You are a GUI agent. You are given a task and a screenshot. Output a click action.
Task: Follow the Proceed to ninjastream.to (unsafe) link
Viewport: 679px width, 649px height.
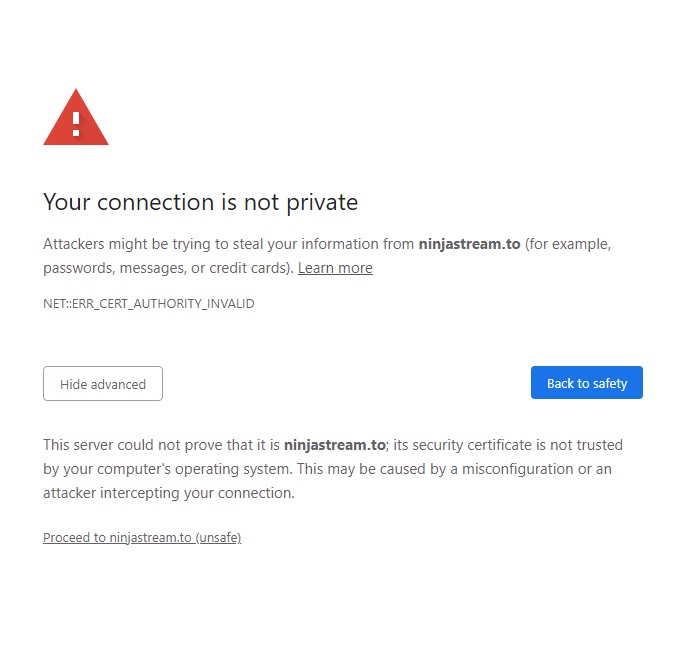(142, 537)
